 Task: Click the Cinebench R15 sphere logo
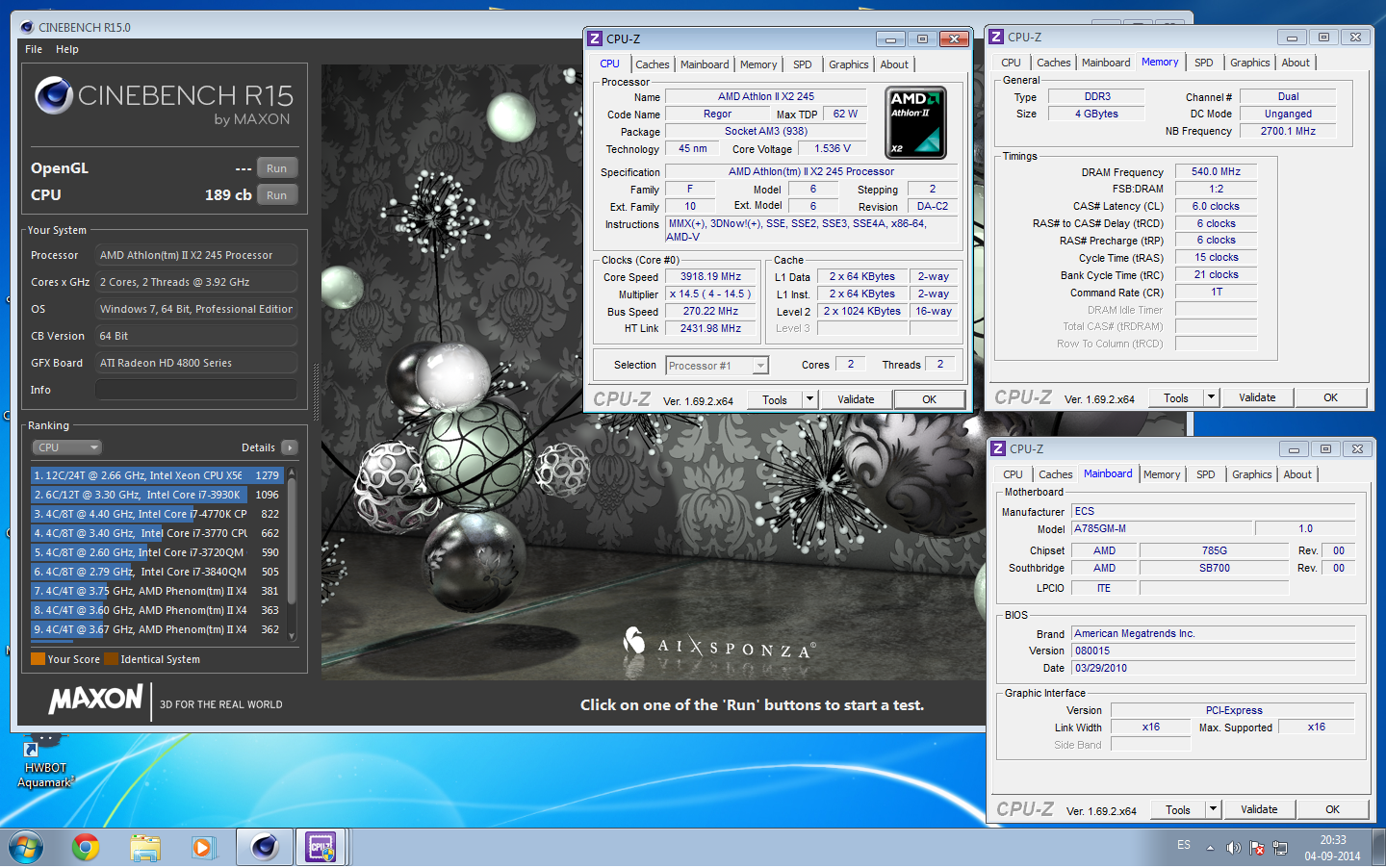54,95
